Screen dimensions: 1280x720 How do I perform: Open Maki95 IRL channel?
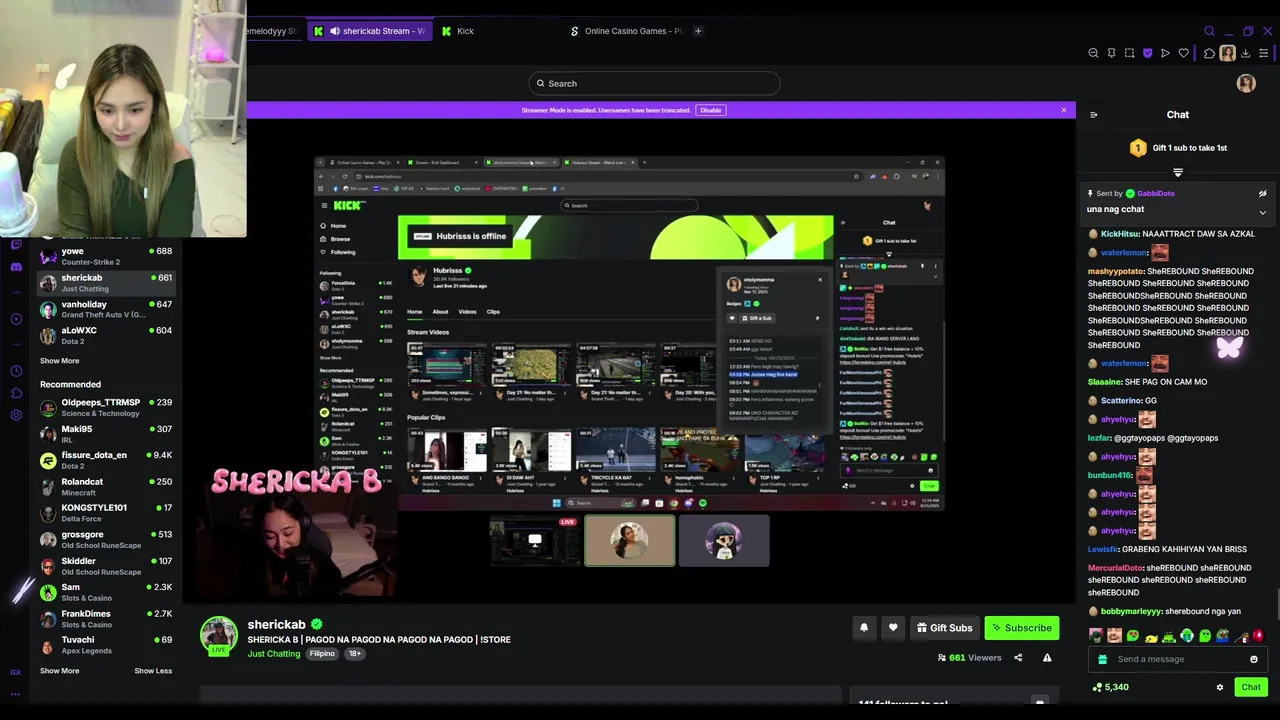[106, 434]
